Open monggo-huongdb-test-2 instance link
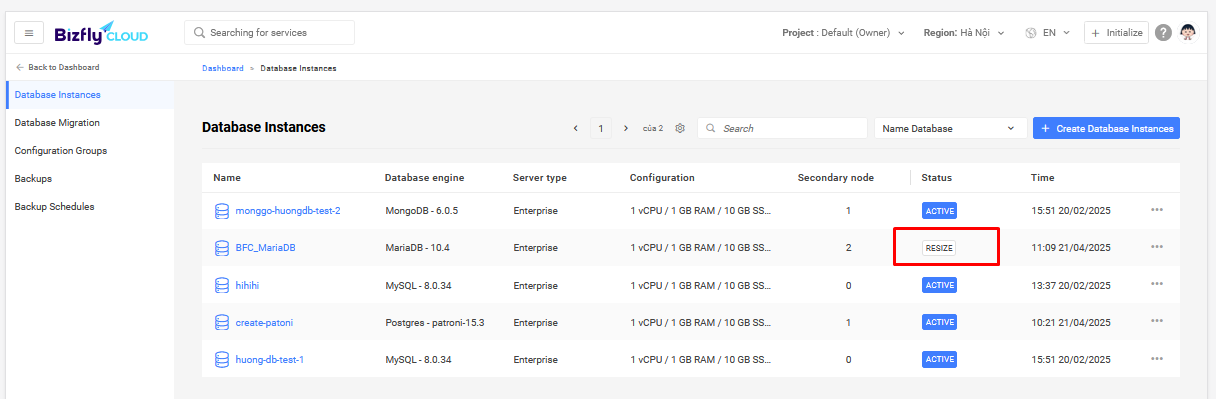1216x399 pixels. (288, 211)
